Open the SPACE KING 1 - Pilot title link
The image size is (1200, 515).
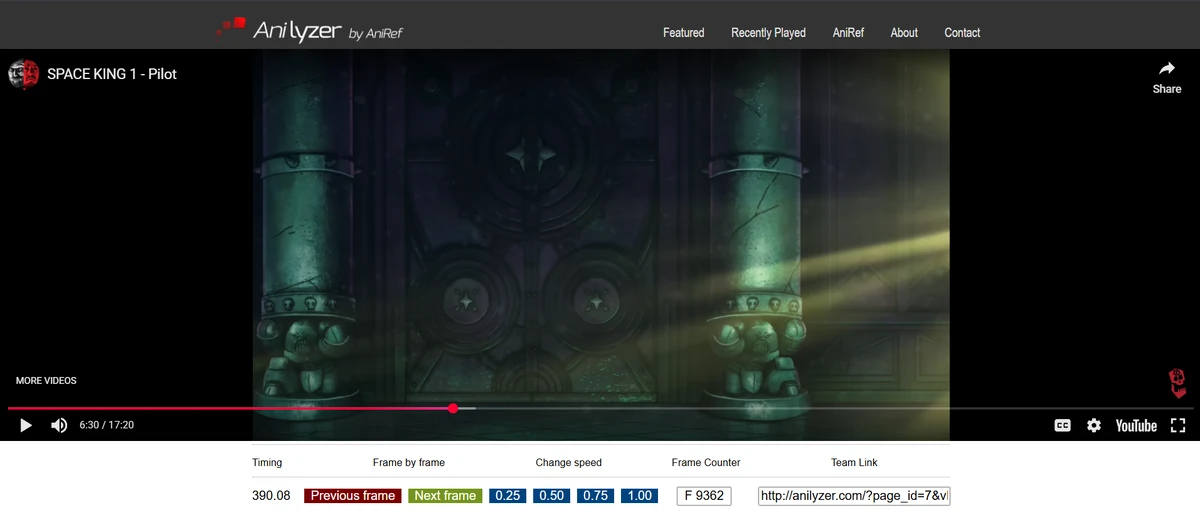point(112,74)
